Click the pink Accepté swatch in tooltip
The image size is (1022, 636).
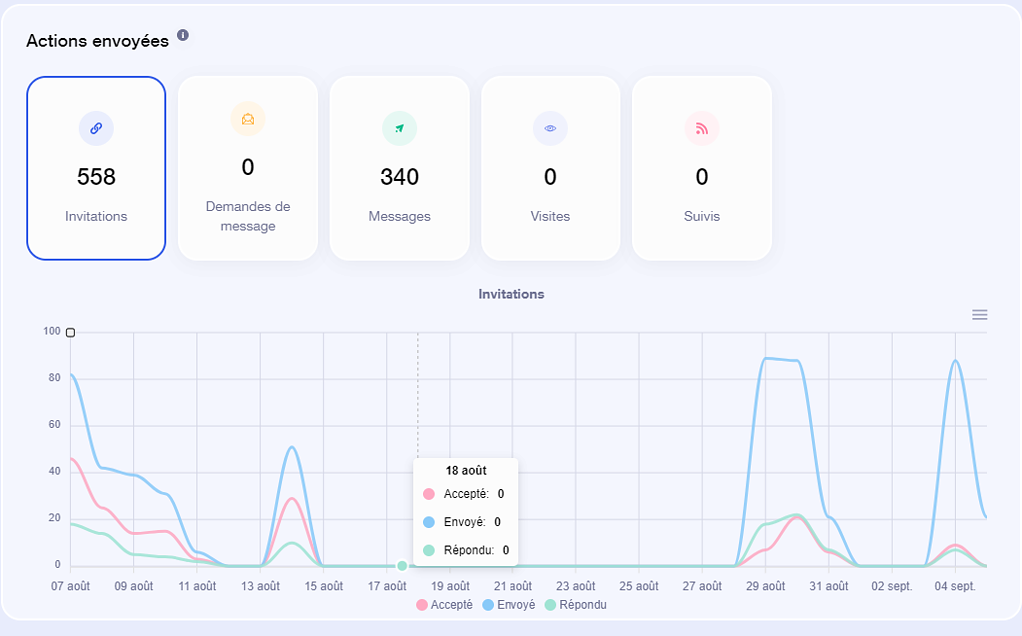(x=429, y=494)
